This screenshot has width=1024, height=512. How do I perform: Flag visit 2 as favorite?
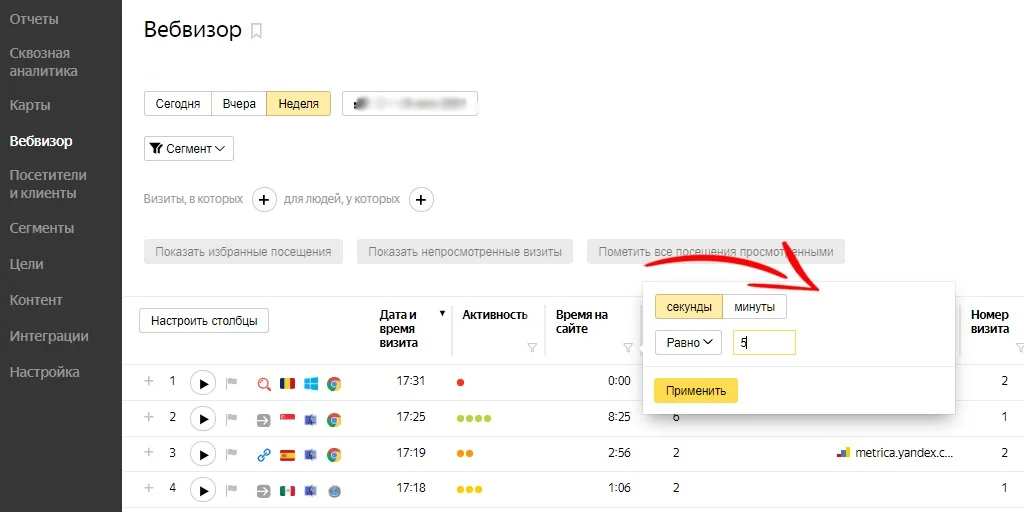231,419
